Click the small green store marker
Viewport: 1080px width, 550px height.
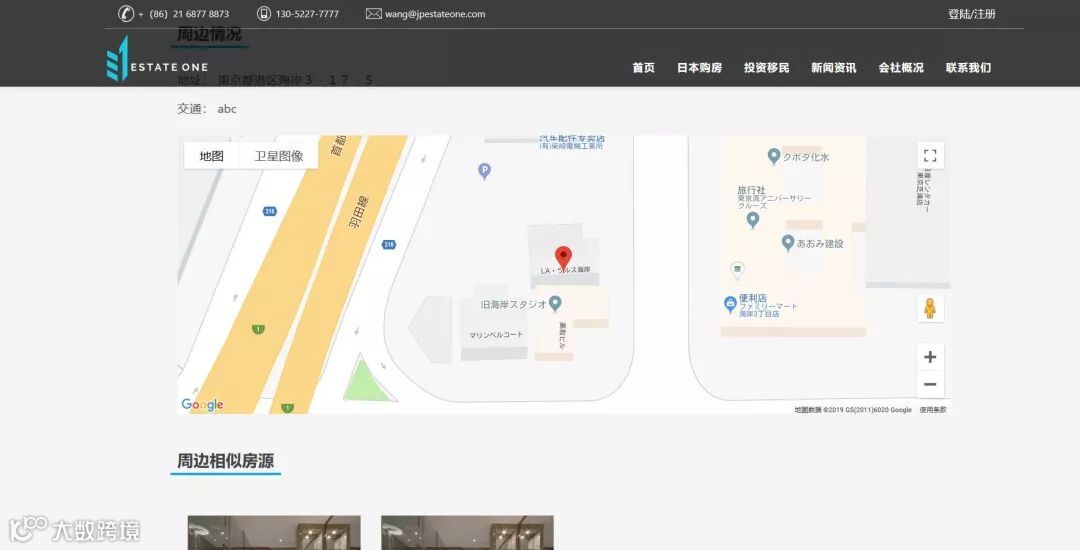(737, 269)
